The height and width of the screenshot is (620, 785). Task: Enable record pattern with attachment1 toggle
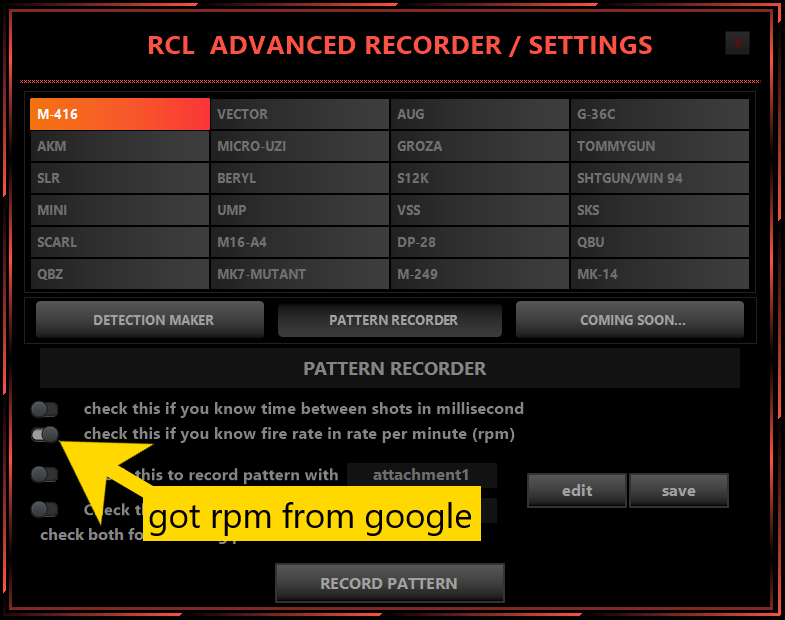(x=45, y=474)
